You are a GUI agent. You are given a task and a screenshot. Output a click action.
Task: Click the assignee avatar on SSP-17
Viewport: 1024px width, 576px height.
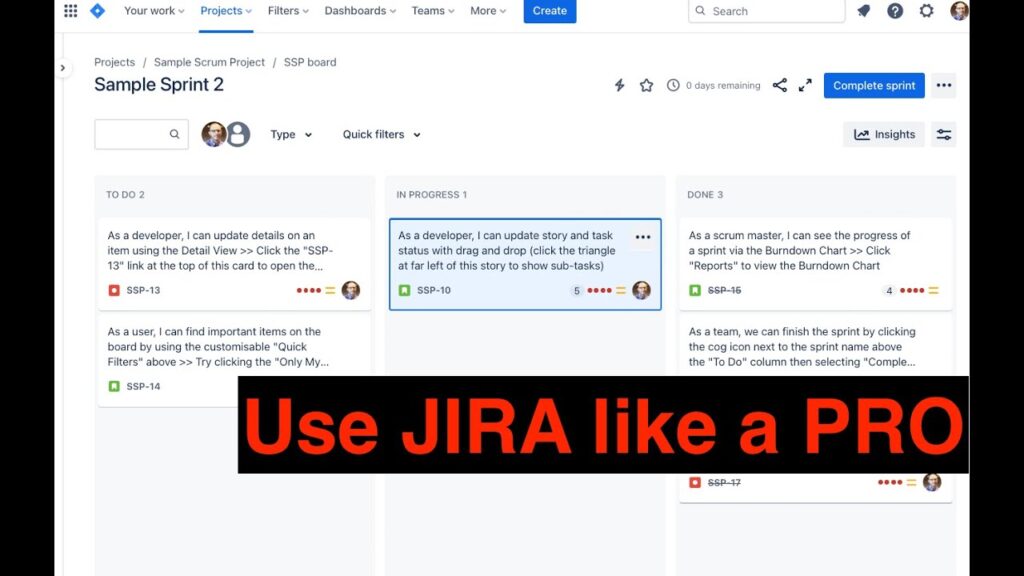point(932,482)
